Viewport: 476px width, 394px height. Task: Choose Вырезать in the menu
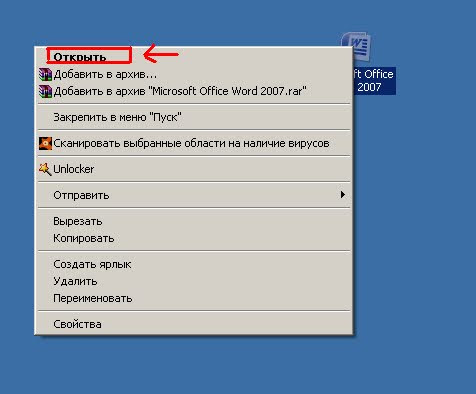(193, 221)
